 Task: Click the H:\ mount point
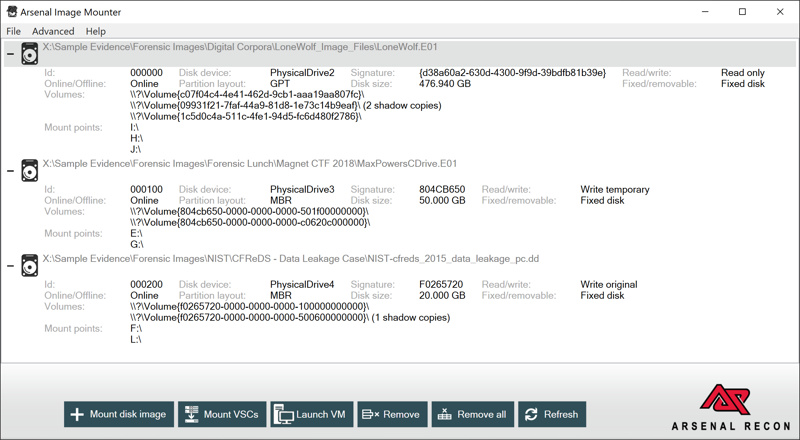pos(136,138)
